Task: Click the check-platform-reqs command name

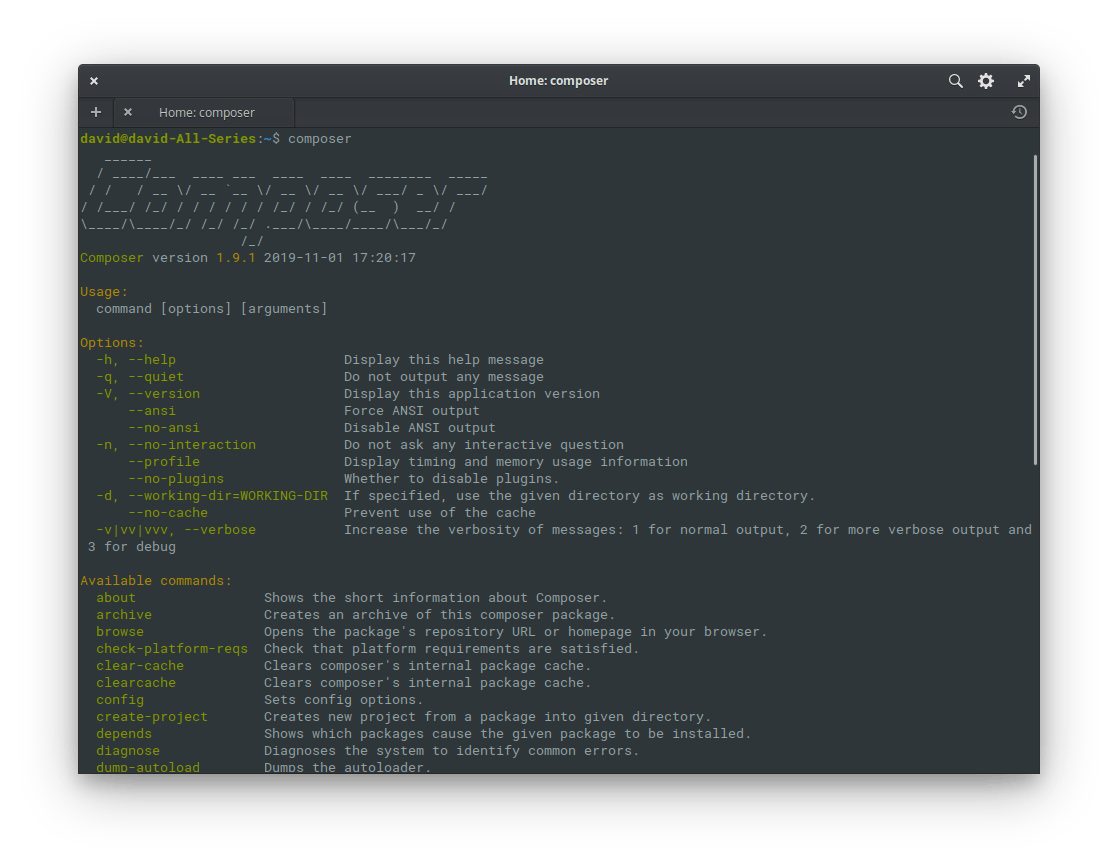Action: (x=172, y=649)
